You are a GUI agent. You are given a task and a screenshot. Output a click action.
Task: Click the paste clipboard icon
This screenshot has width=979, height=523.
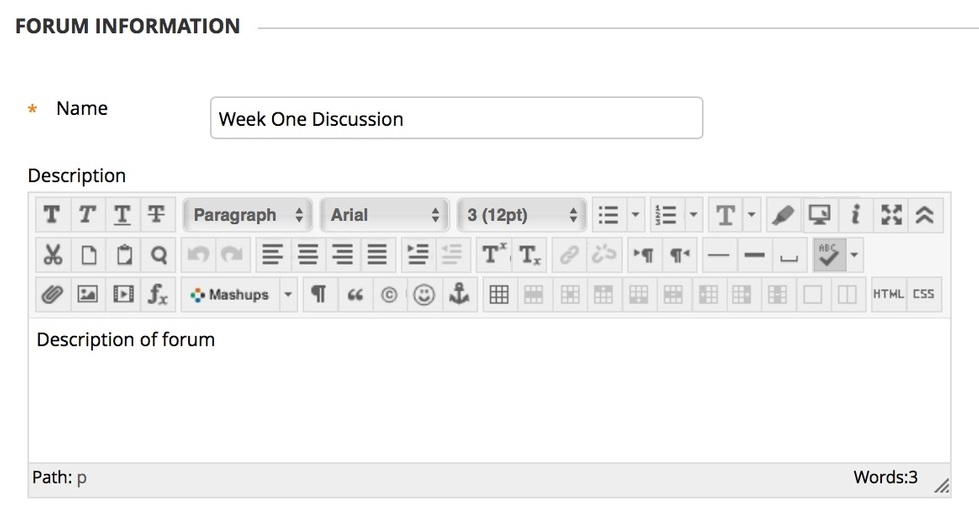click(x=123, y=255)
